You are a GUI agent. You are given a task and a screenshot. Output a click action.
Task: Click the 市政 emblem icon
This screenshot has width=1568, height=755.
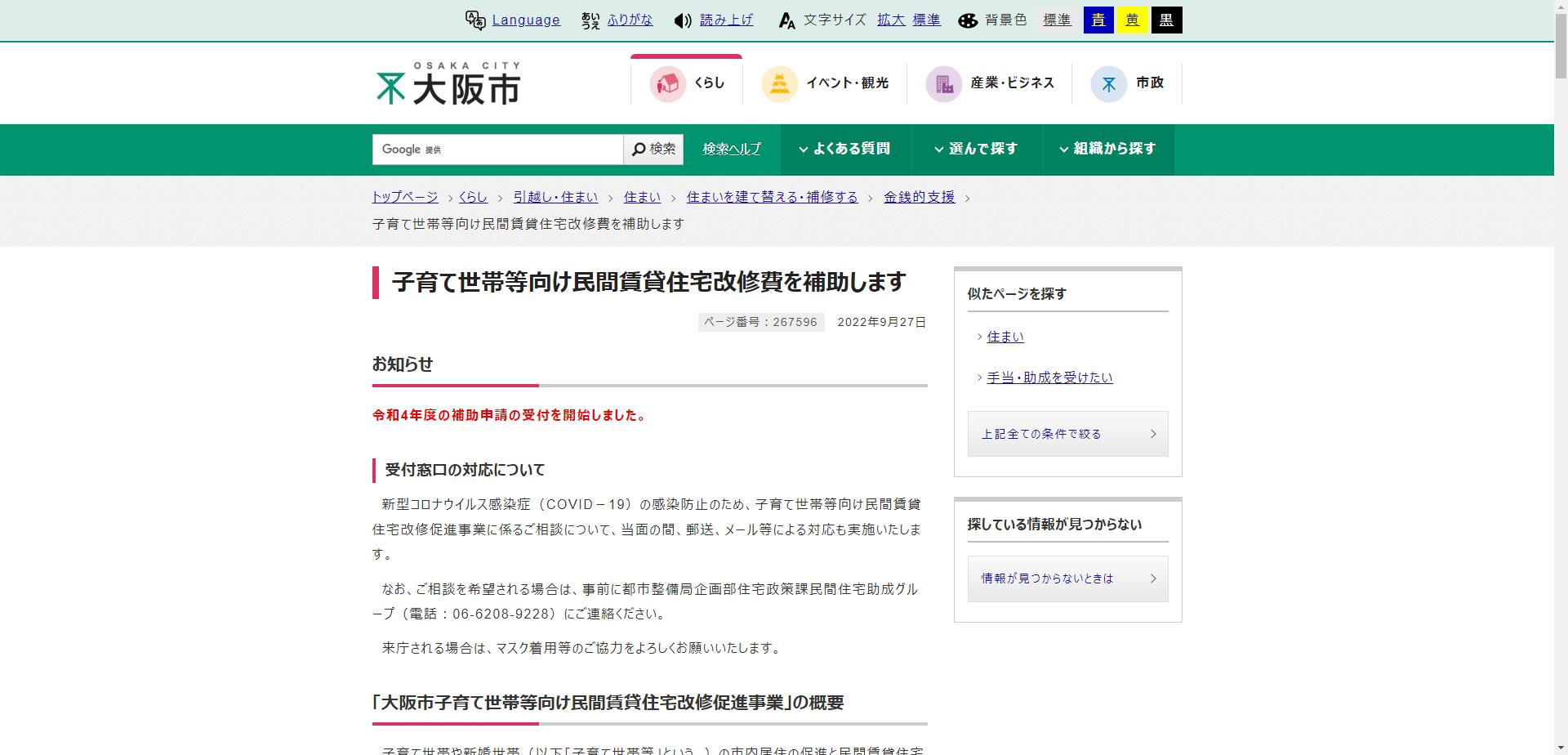pyautogui.click(x=1108, y=83)
